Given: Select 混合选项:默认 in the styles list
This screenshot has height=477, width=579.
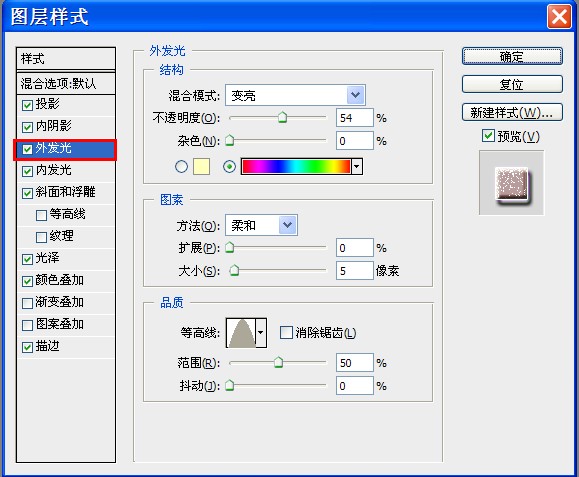Looking at the screenshot, I should [x=66, y=83].
